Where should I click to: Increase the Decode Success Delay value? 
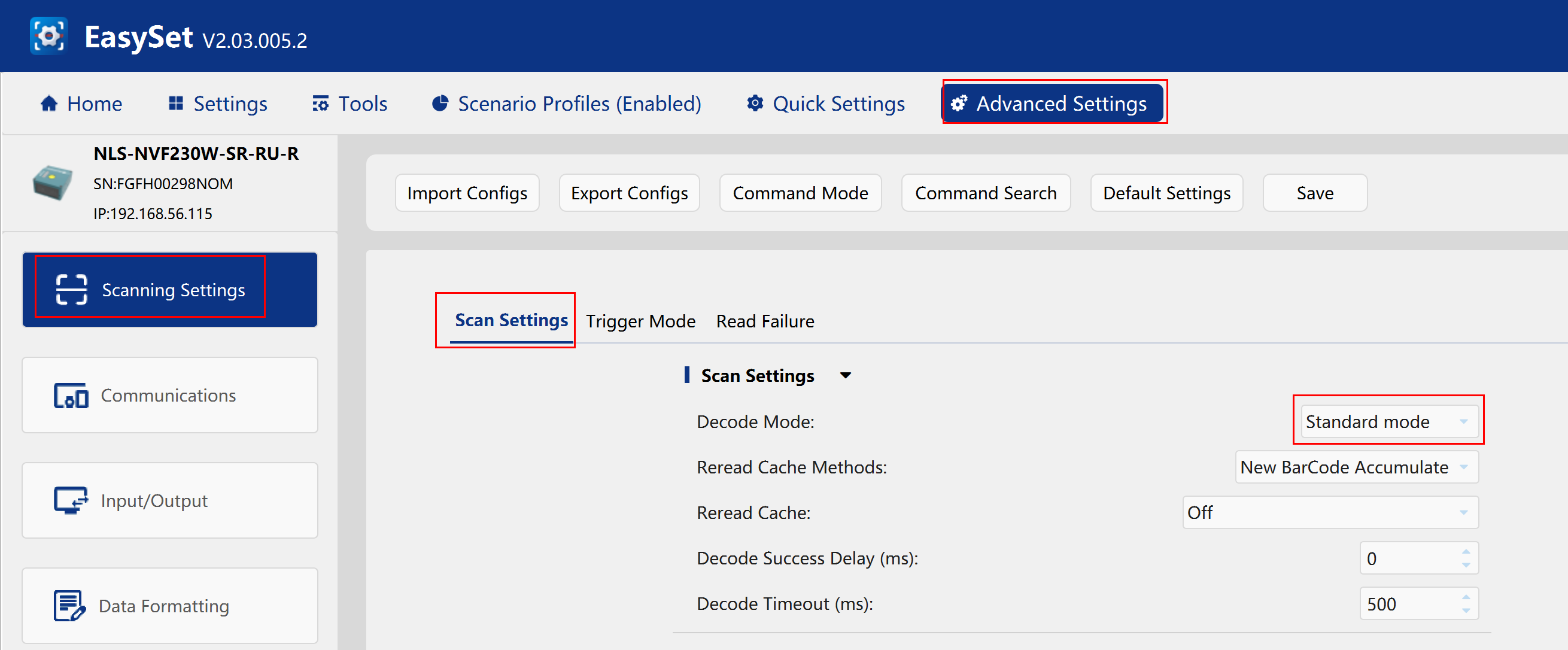[x=1466, y=551]
